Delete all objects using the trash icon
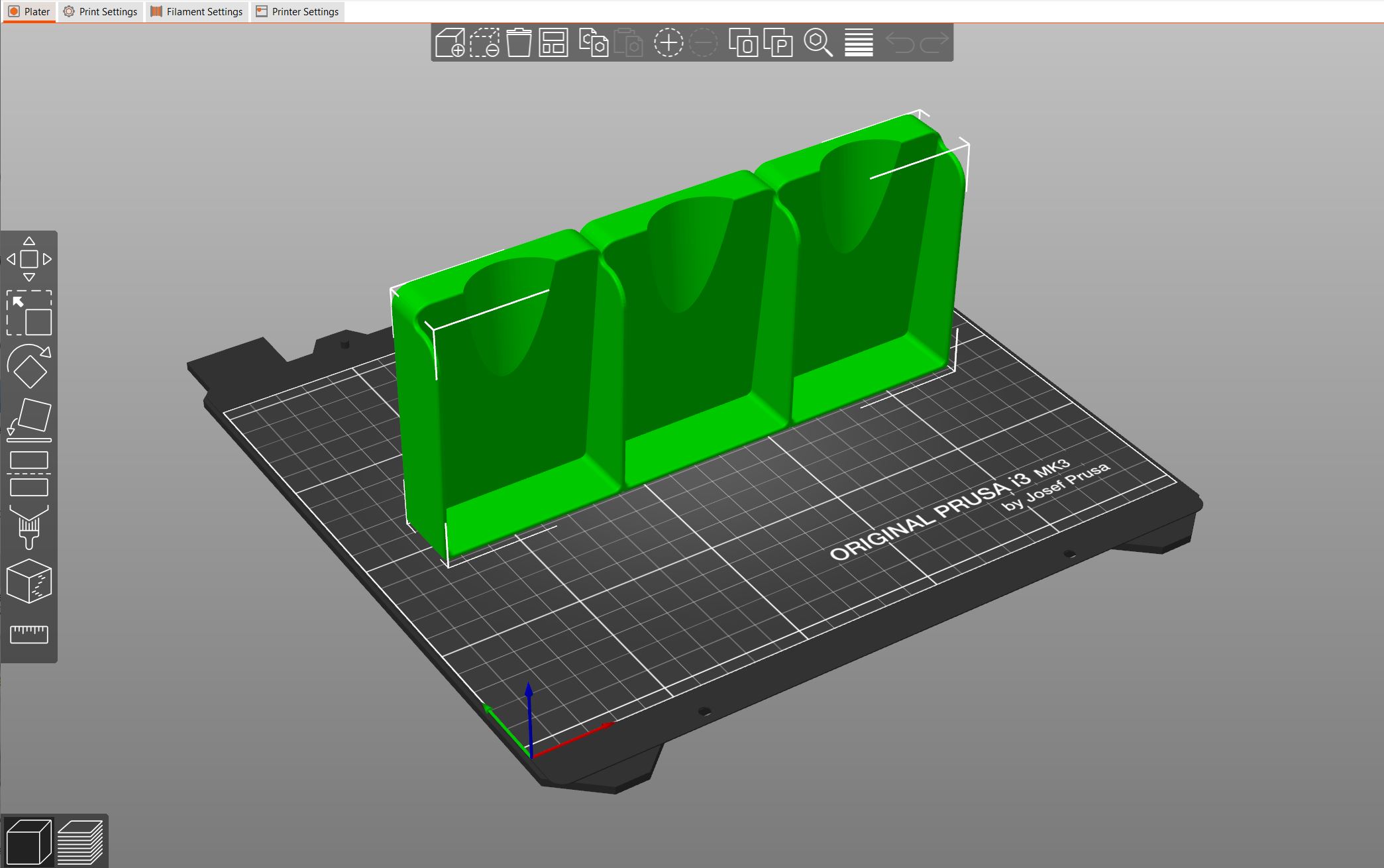The height and width of the screenshot is (868, 1384). pyautogui.click(x=521, y=43)
